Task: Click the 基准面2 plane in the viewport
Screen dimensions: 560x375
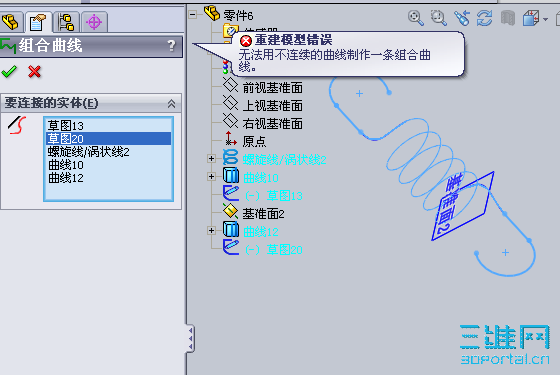Action: coord(463,206)
